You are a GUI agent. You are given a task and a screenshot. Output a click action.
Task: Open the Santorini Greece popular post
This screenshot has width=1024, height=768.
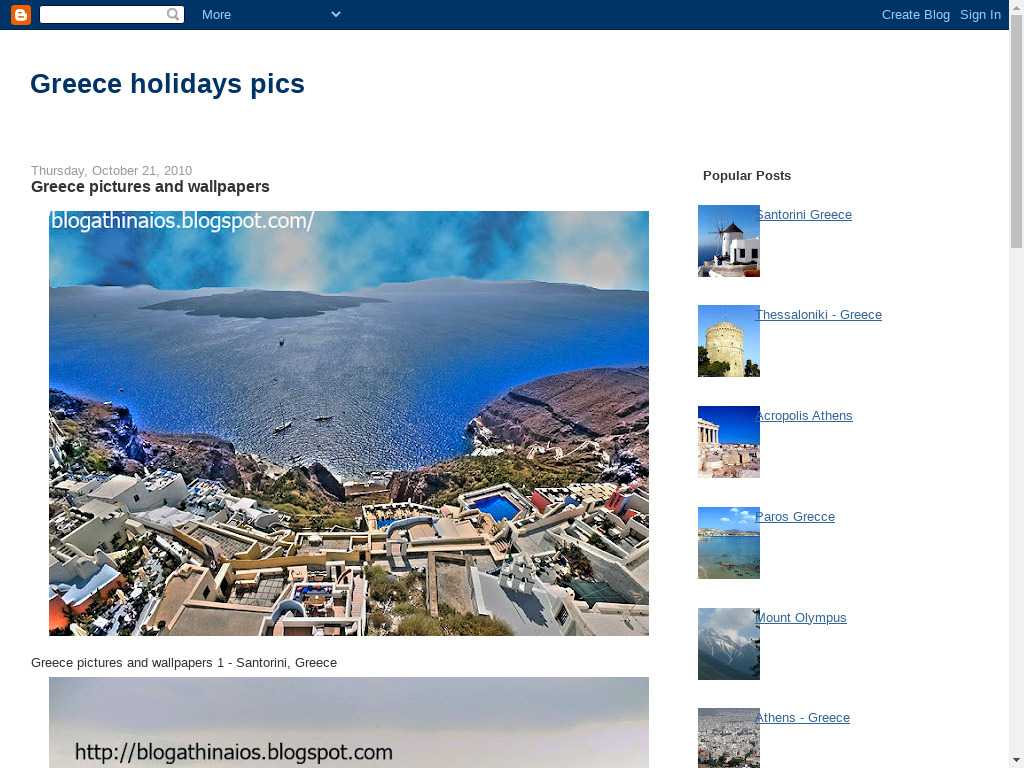pos(804,215)
